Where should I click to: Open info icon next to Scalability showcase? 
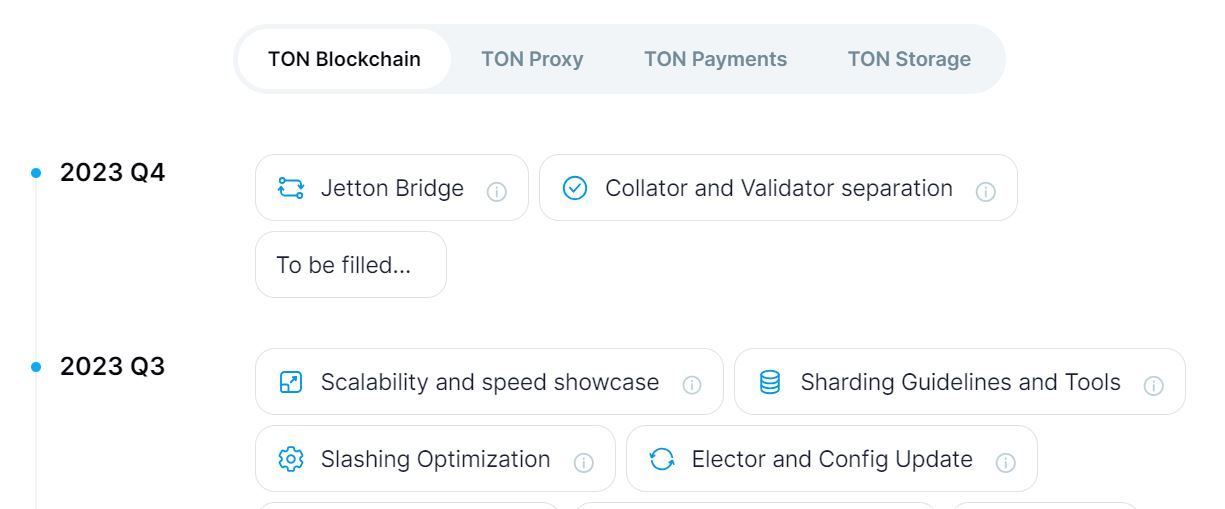(x=690, y=384)
